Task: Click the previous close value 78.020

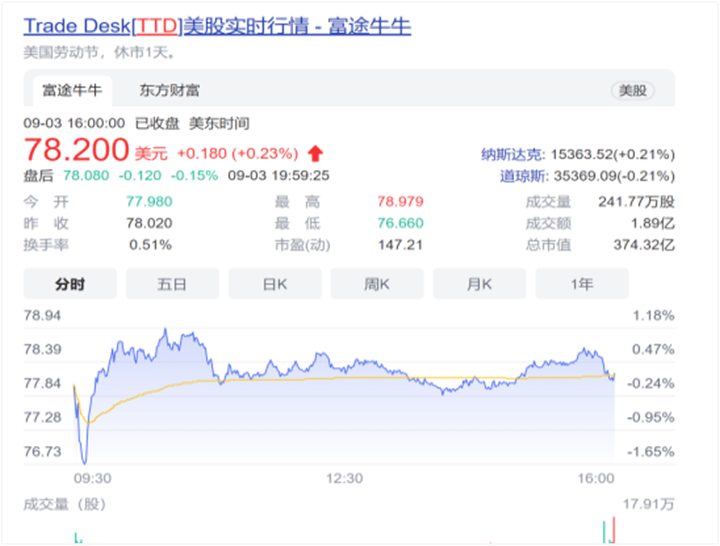Action: (x=149, y=223)
